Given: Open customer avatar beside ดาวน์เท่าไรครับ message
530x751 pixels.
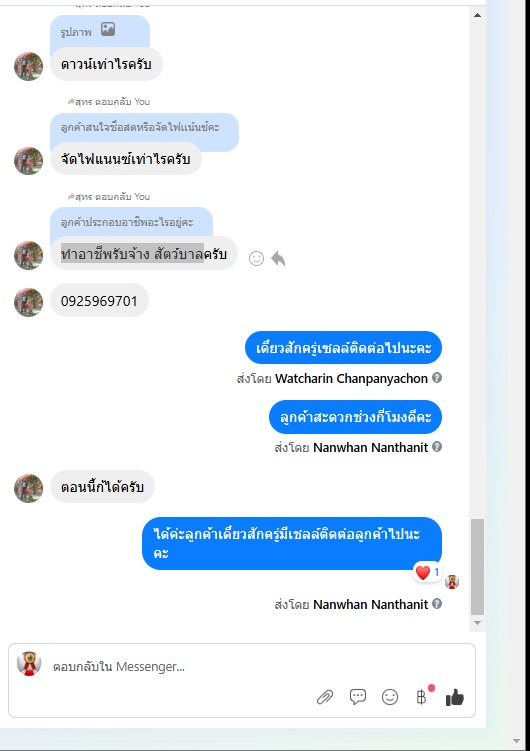Looking at the screenshot, I should coord(28,66).
